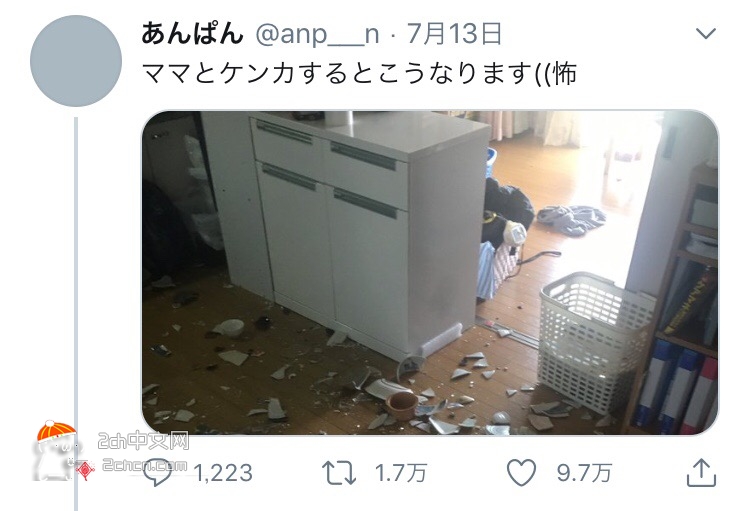Screen dimensions: 750x511
Task: Click the white laundry basket in the photo
Action: pyautogui.click(x=596, y=341)
